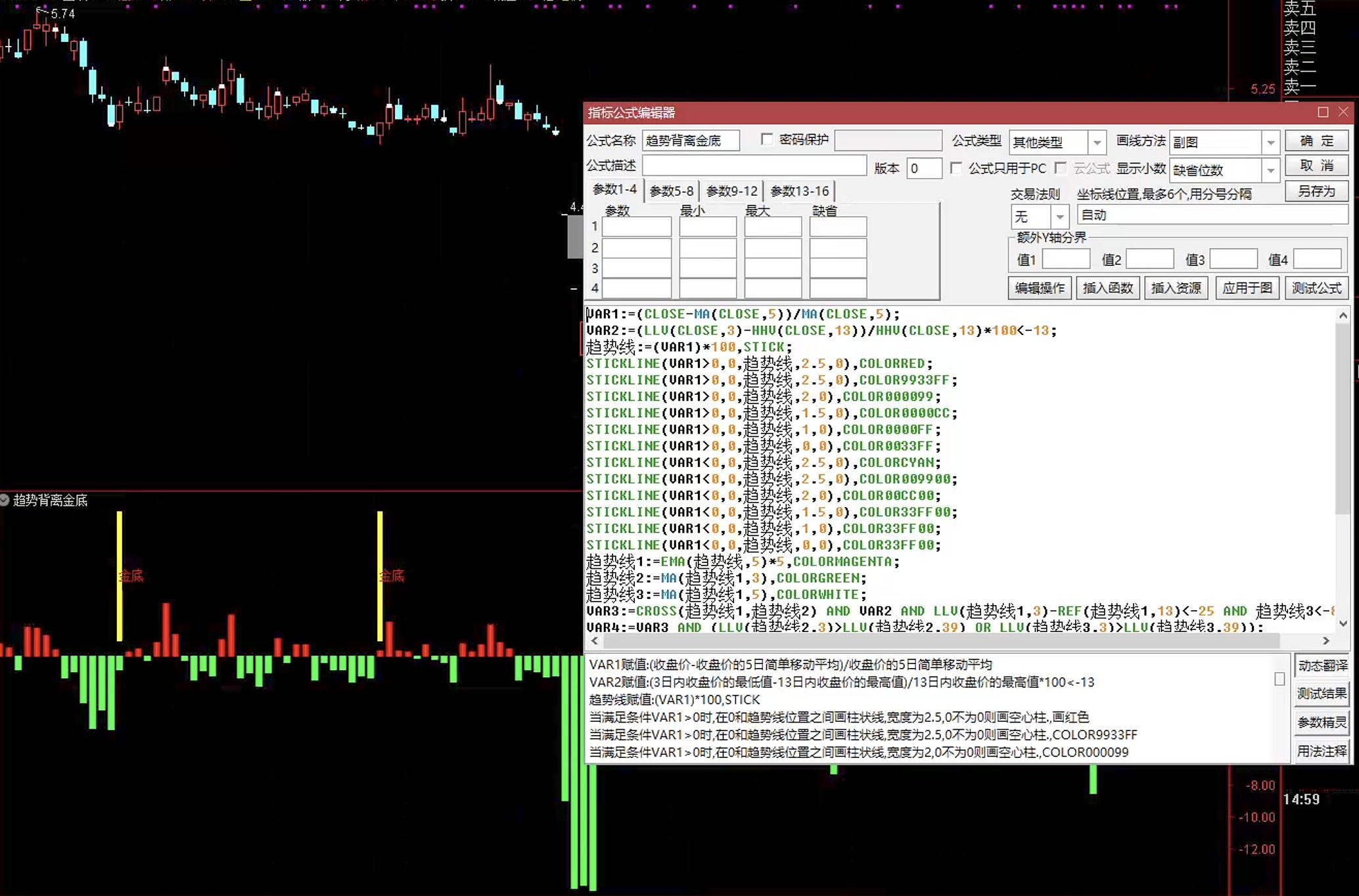
Task: Click the 14:59 time label
Action: [x=1301, y=799]
